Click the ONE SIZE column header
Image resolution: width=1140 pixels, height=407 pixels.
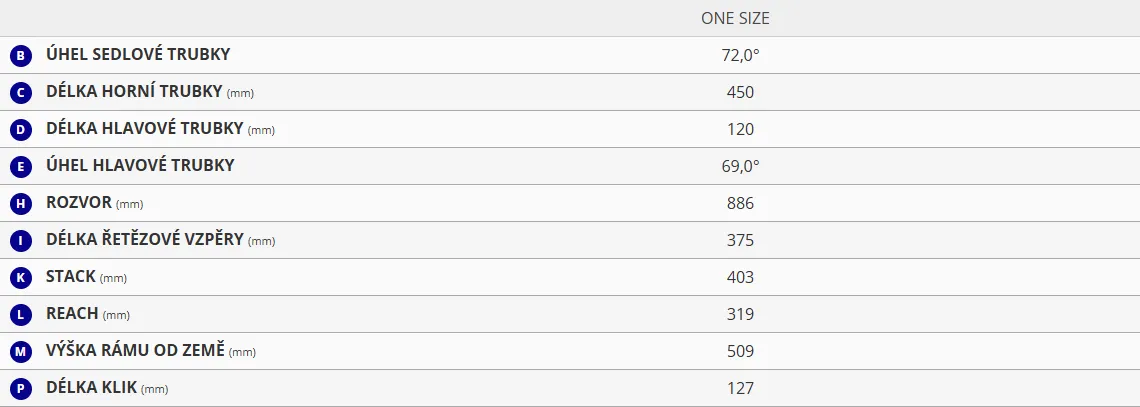pos(735,19)
